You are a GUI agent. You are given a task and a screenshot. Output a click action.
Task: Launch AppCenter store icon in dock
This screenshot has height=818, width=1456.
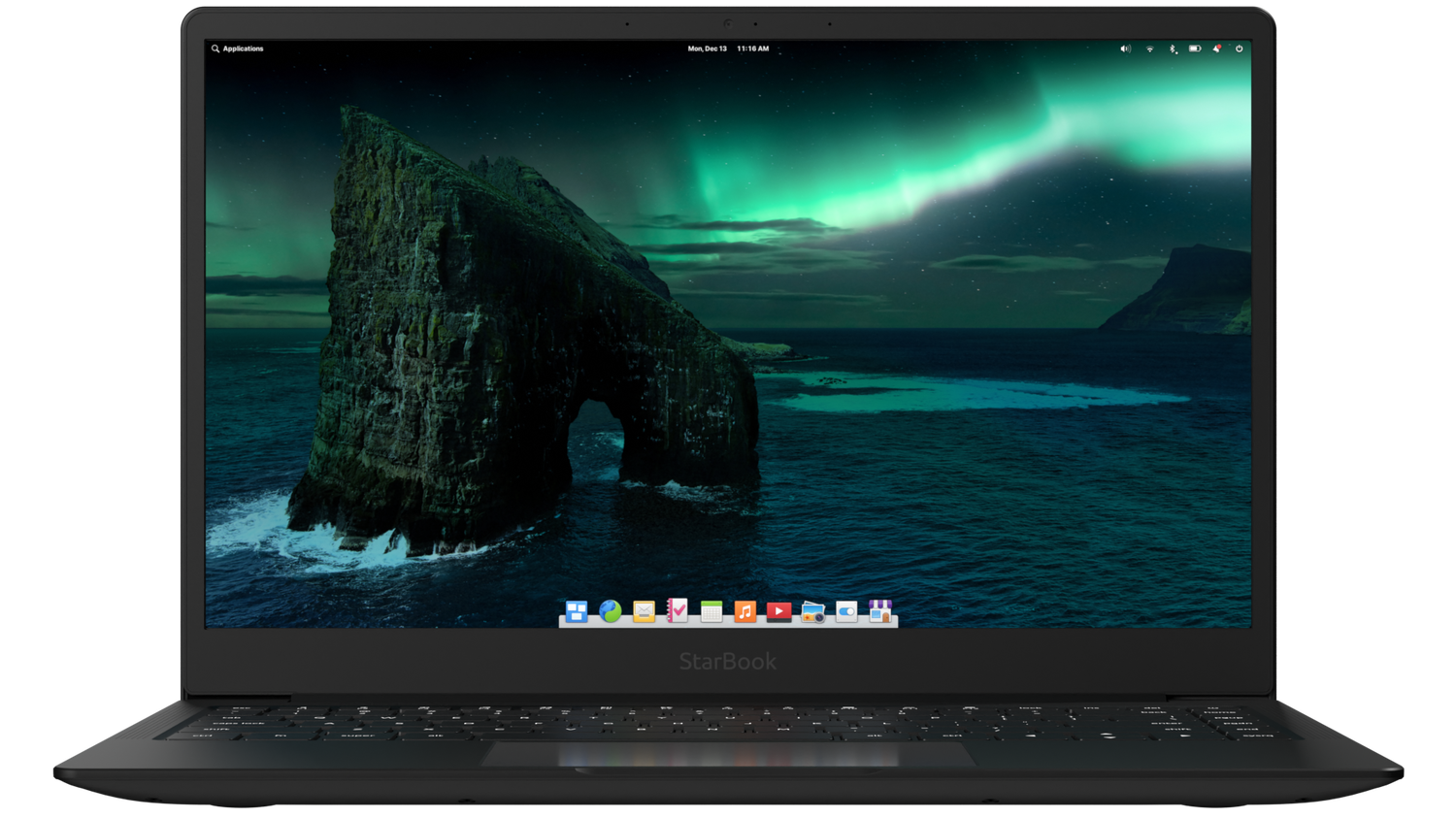880,611
